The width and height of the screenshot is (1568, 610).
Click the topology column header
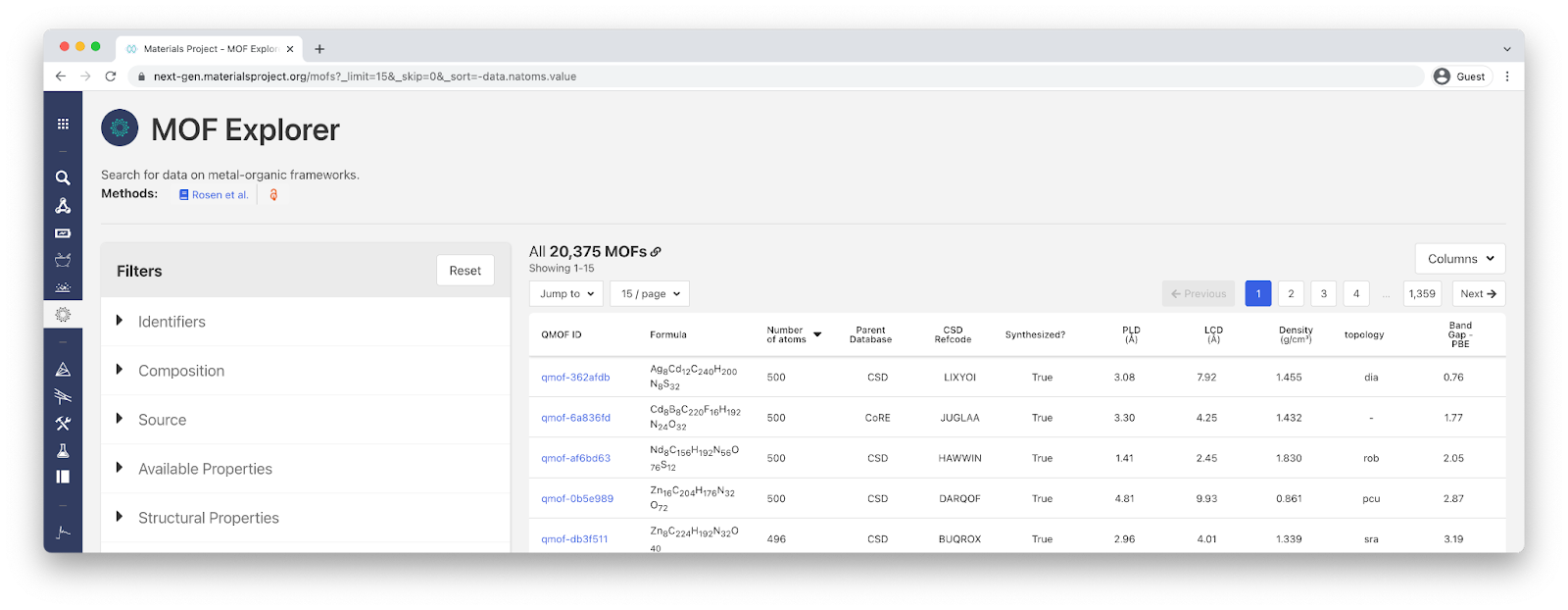(1364, 335)
